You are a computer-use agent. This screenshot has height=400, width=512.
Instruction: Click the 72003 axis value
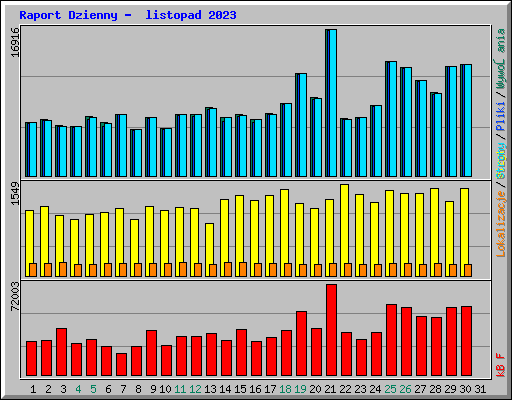[x=15, y=296]
